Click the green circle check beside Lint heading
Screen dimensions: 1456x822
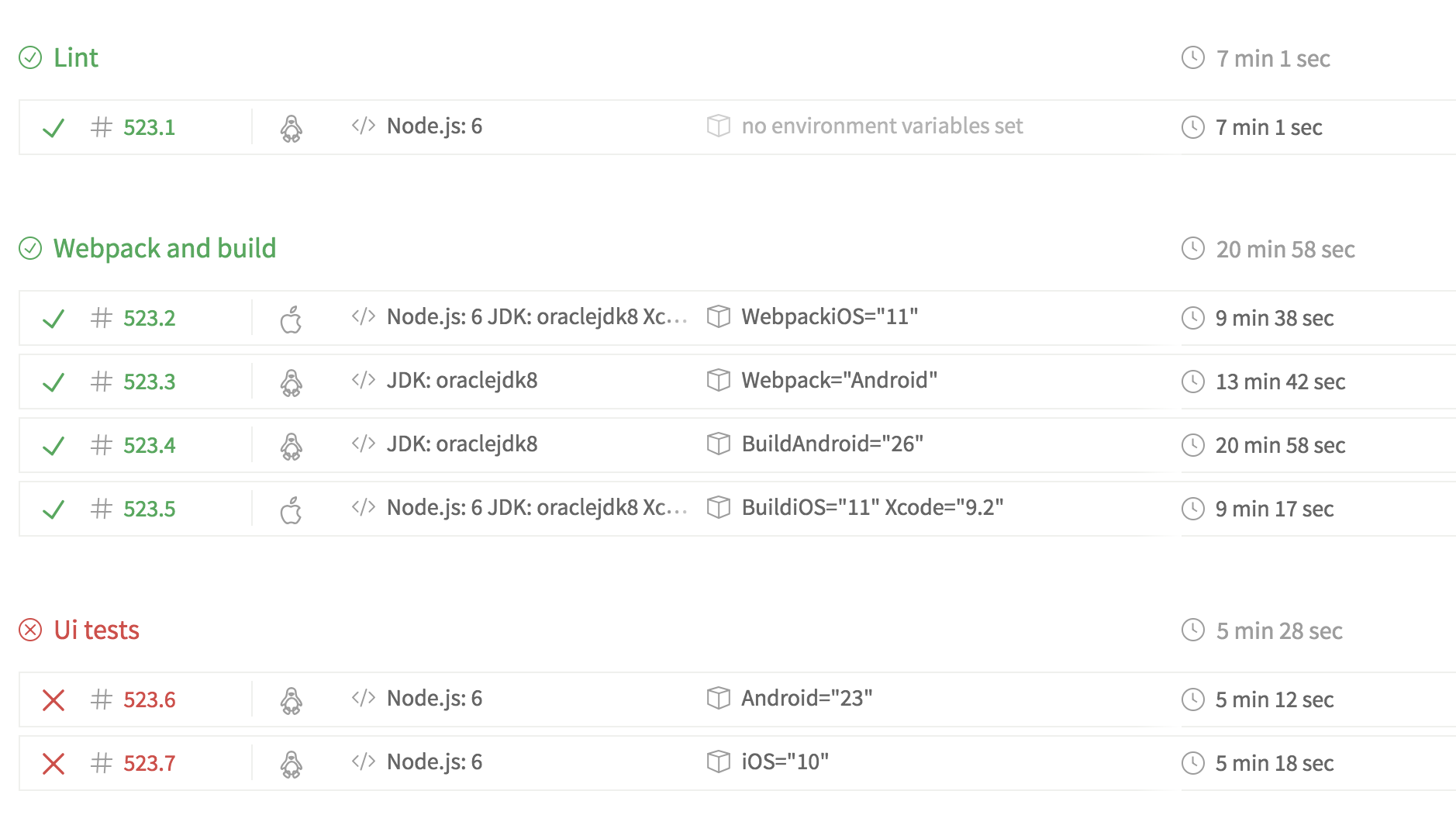pyautogui.click(x=29, y=57)
